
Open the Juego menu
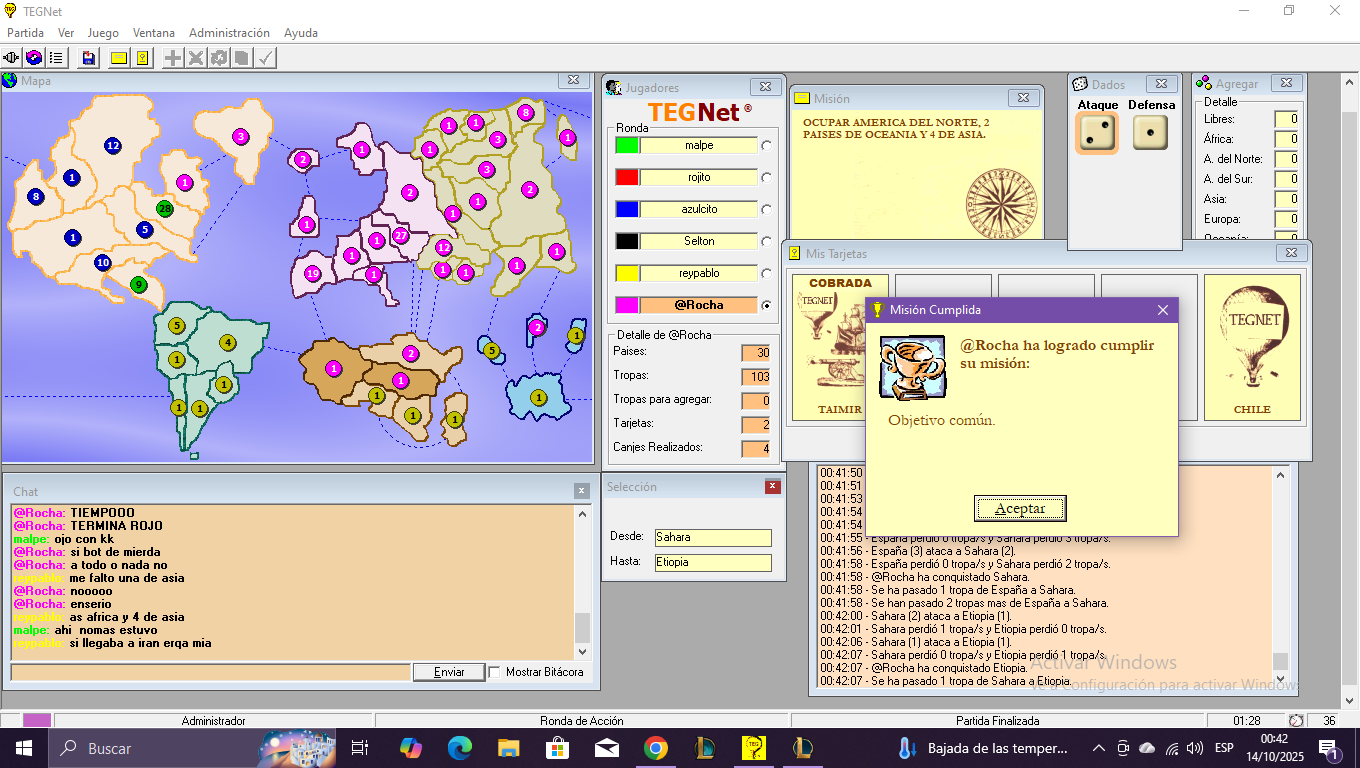click(x=103, y=33)
